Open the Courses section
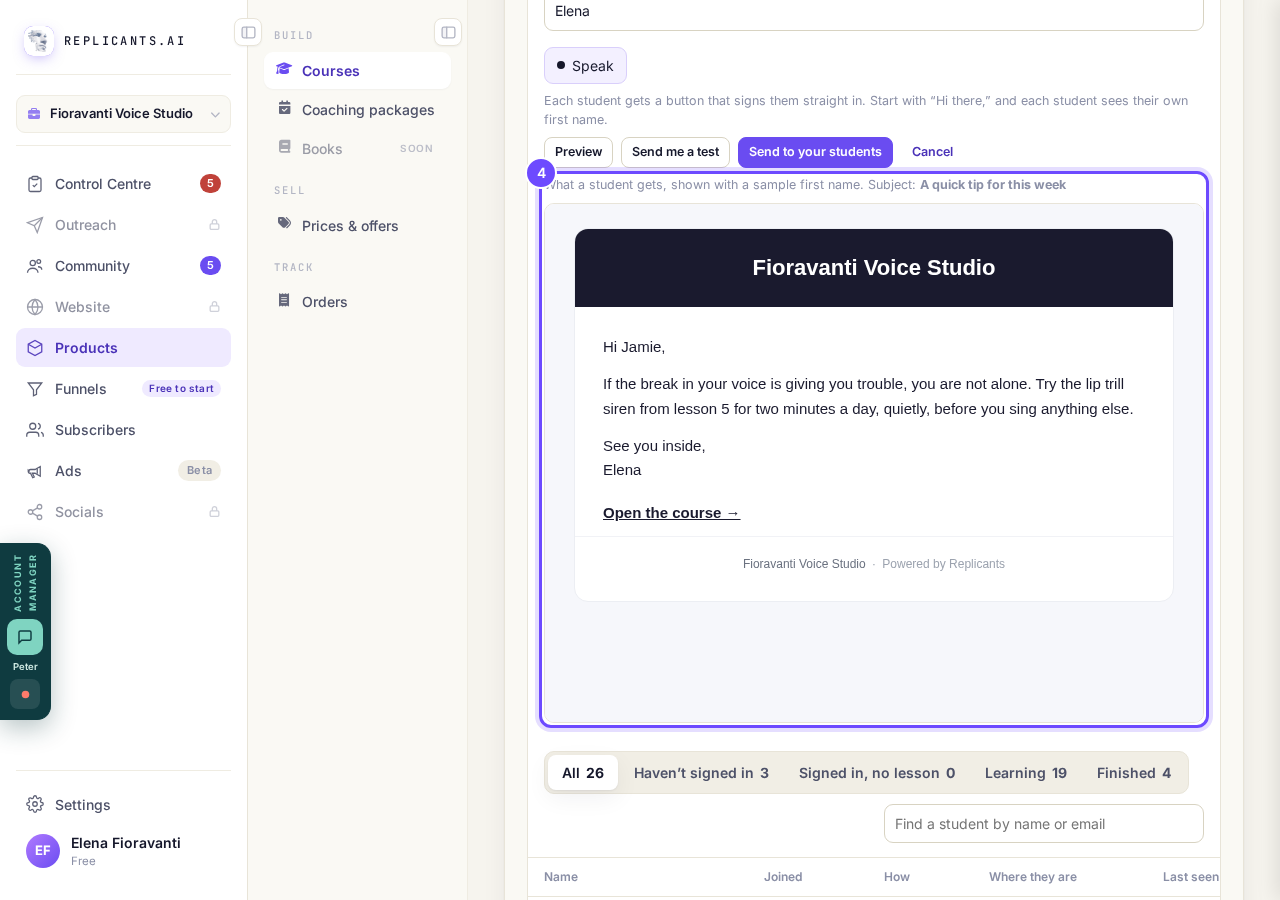 coord(357,71)
